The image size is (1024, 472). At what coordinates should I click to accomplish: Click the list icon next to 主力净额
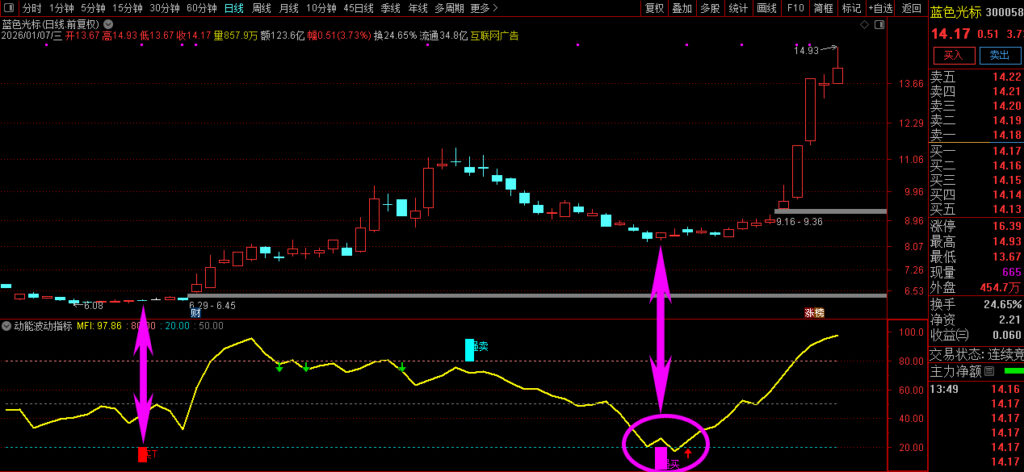tap(987, 371)
